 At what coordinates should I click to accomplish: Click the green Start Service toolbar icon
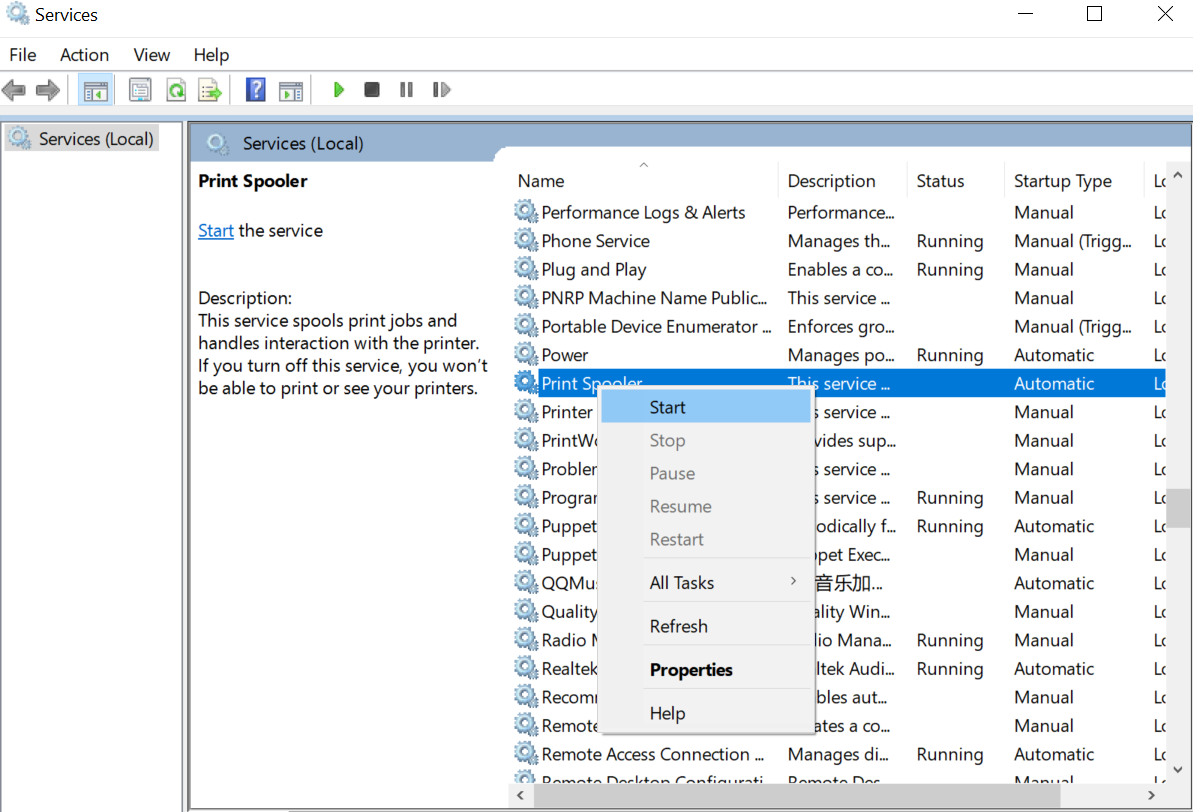click(x=338, y=89)
